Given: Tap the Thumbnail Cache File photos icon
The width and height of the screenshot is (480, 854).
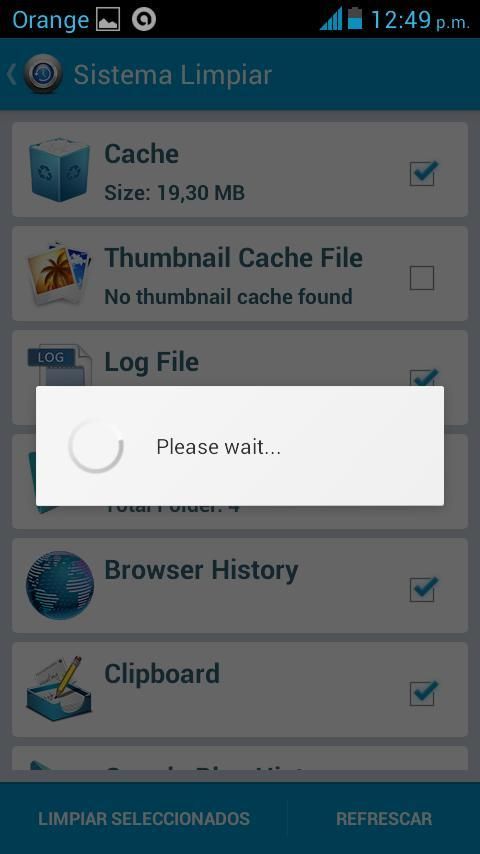Looking at the screenshot, I should (59, 273).
